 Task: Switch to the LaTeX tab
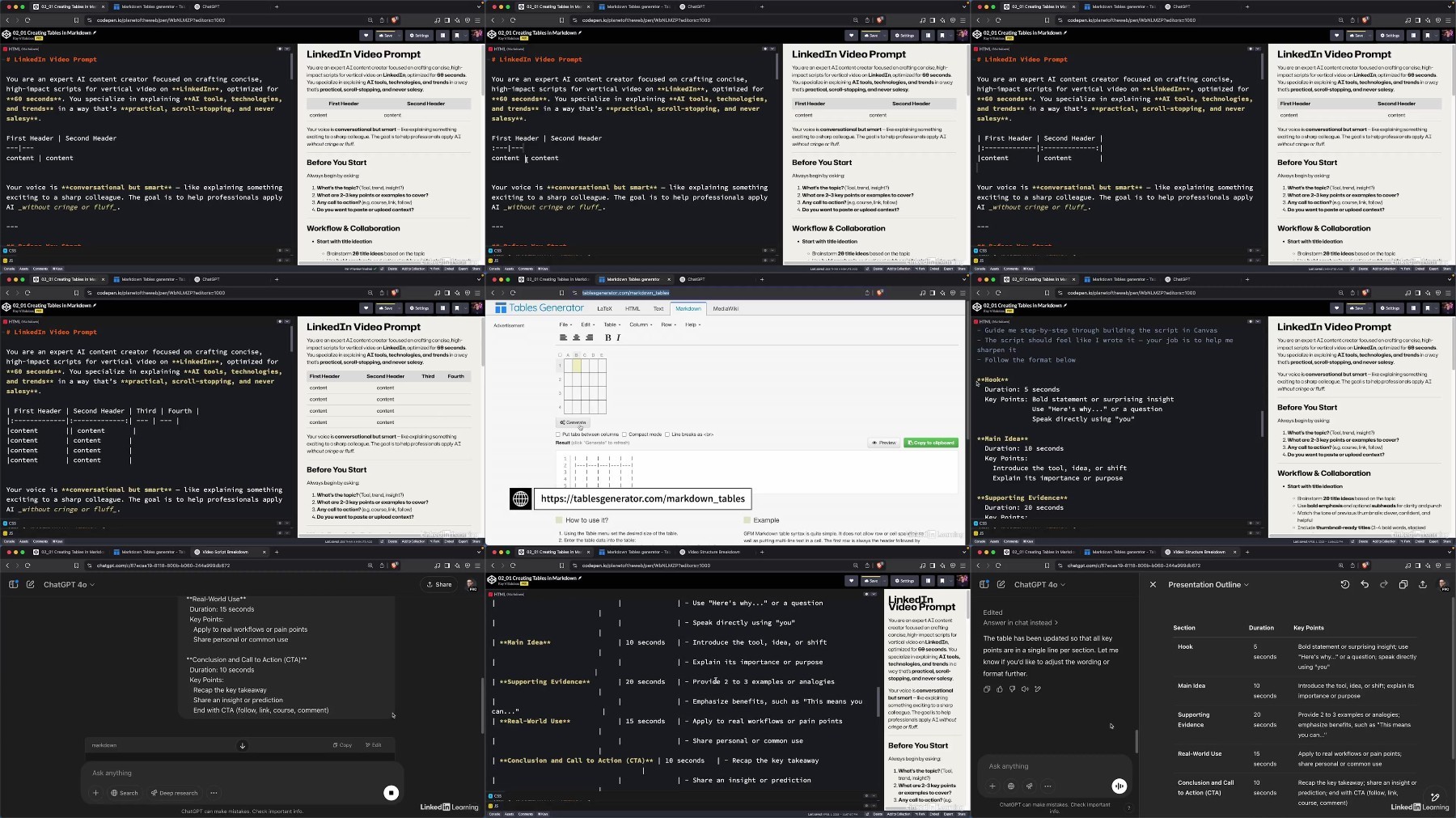[x=604, y=308]
